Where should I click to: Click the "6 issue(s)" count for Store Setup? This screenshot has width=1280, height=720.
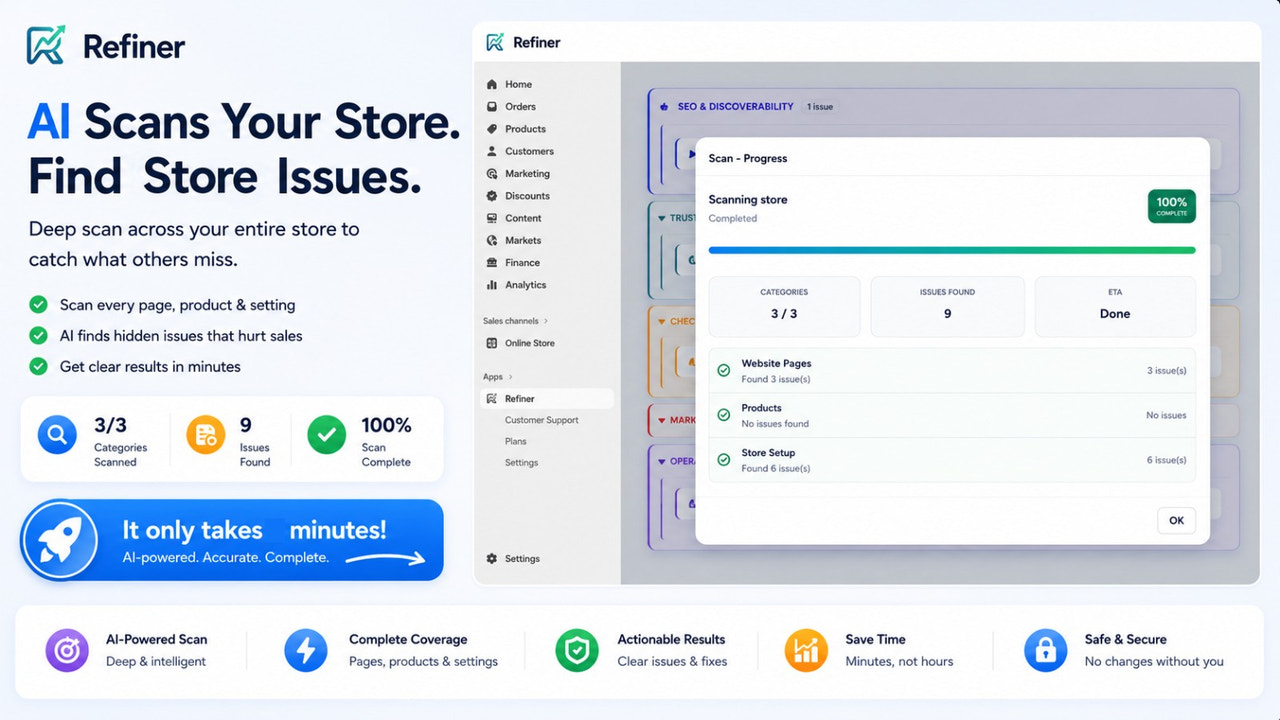pyautogui.click(x=1166, y=460)
